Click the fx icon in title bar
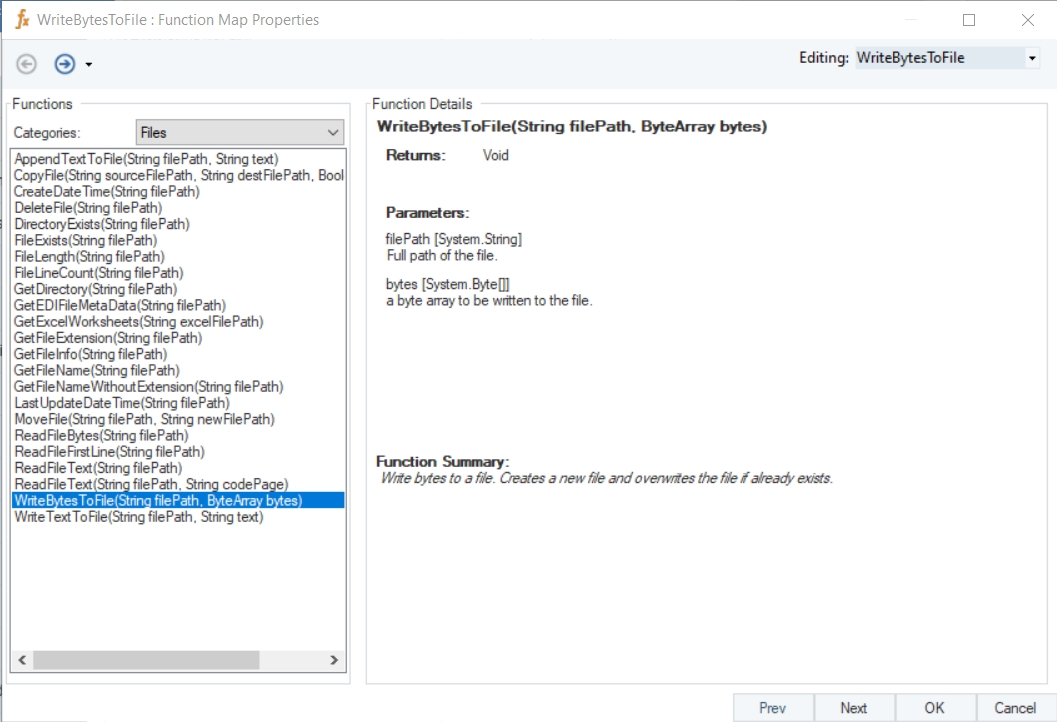The height and width of the screenshot is (722, 1057). coord(21,20)
